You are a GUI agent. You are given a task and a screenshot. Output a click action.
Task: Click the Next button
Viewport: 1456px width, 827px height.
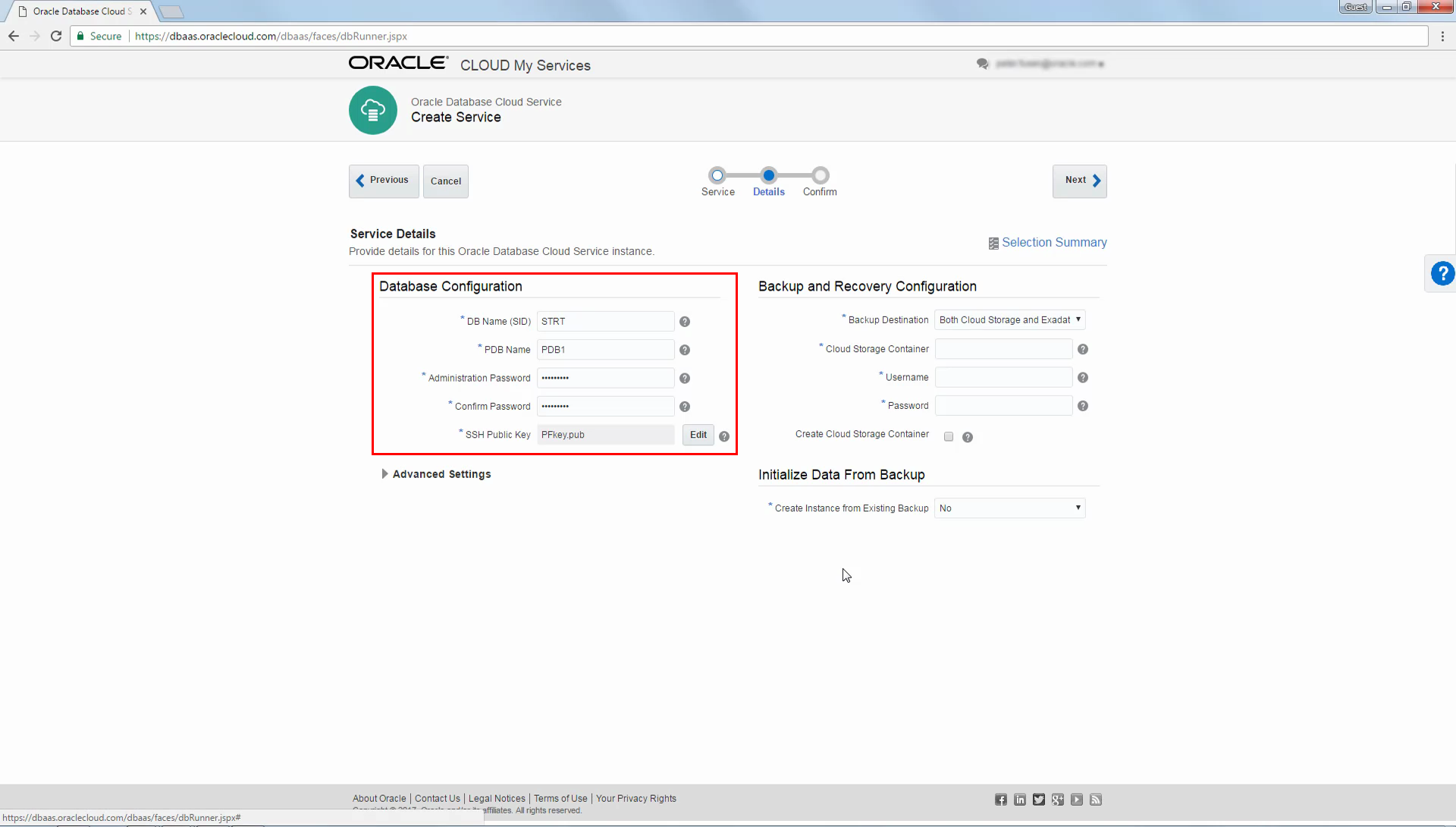(x=1080, y=181)
